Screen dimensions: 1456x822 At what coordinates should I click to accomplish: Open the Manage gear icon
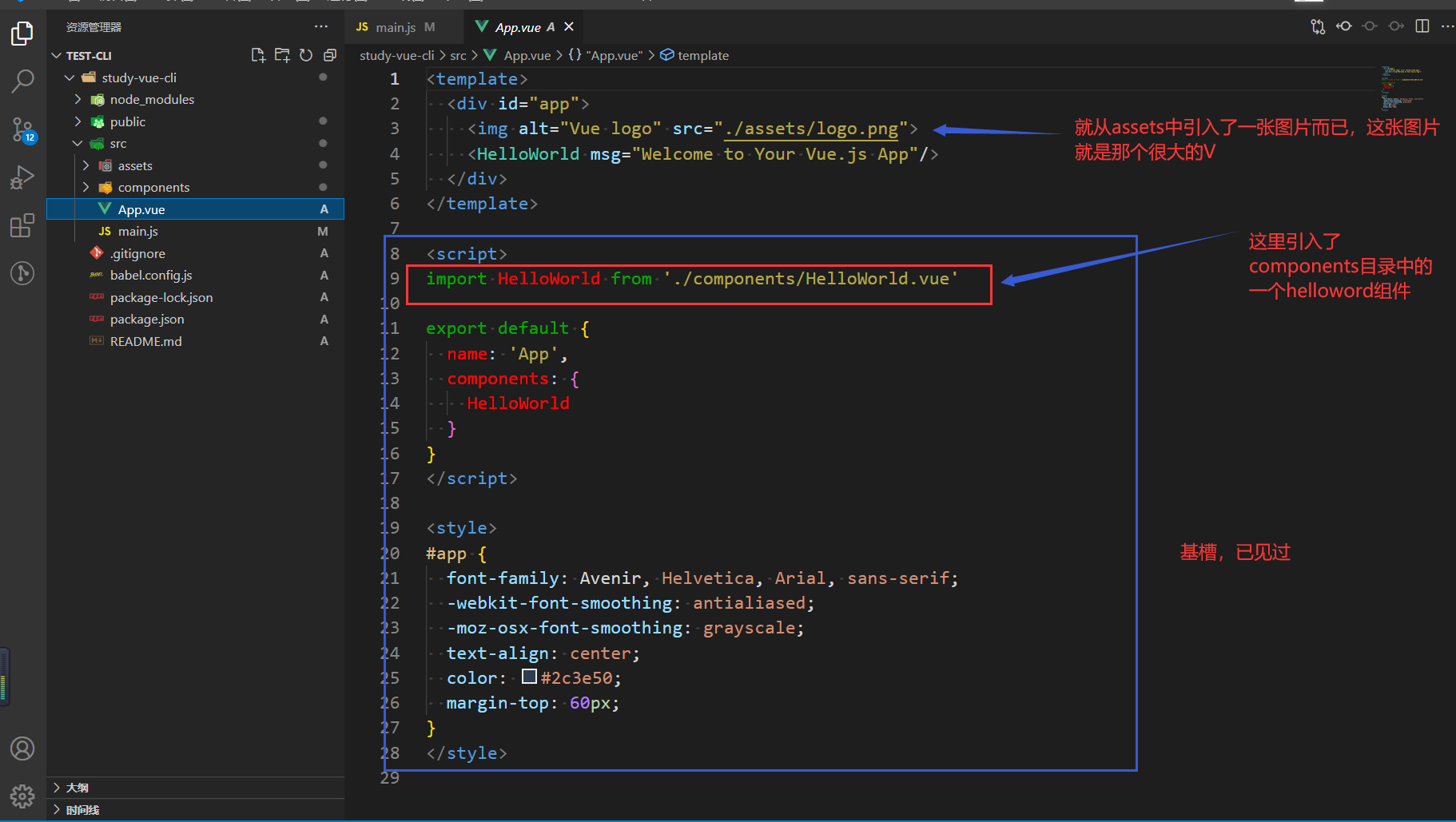[22, 796]
